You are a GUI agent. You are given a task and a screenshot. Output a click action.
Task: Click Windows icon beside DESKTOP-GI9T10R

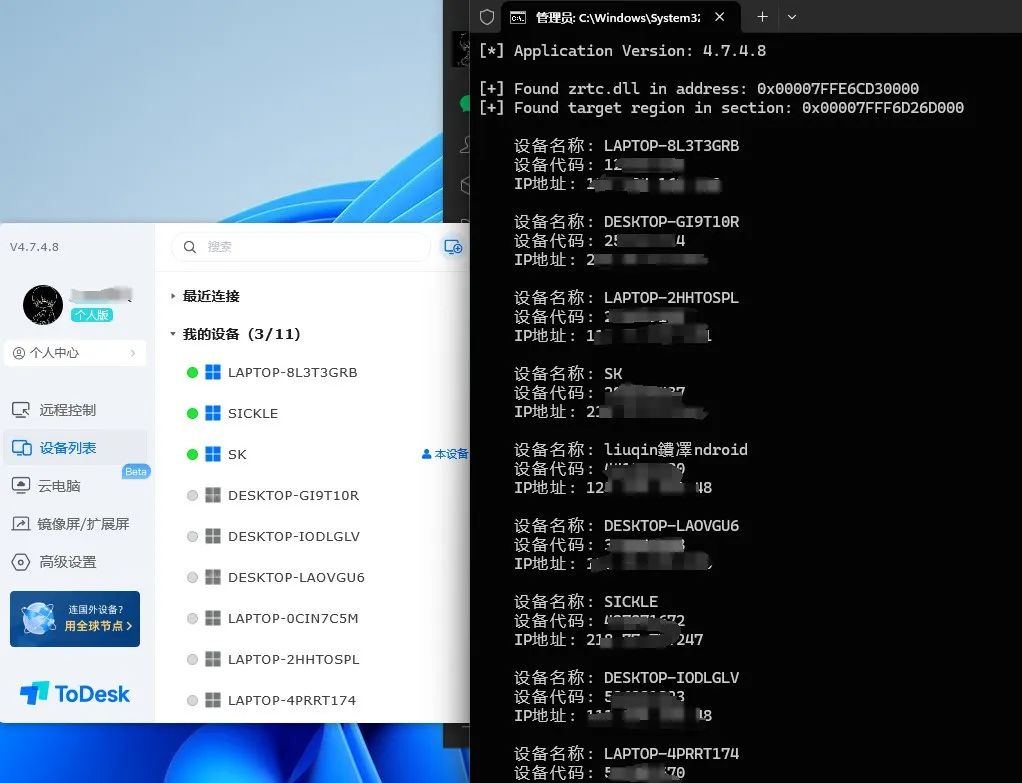click(212, 495)
